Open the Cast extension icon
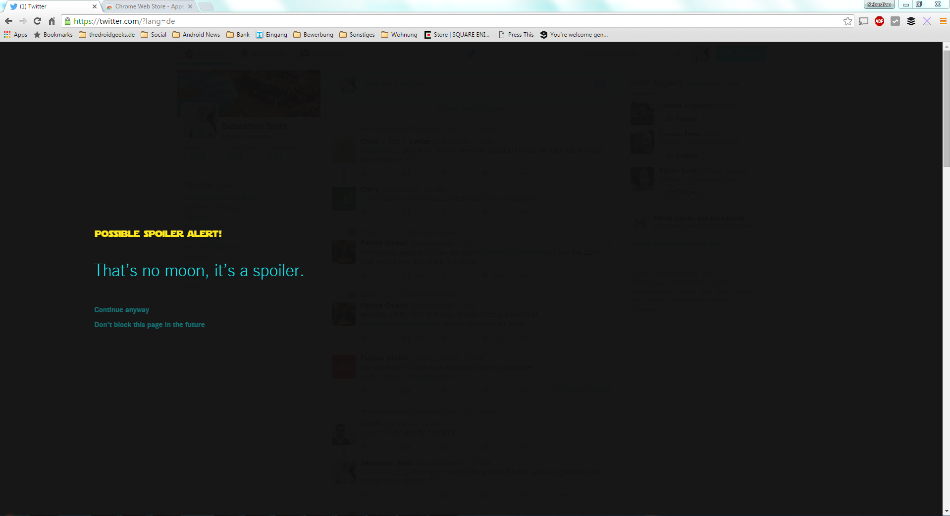 863,21
